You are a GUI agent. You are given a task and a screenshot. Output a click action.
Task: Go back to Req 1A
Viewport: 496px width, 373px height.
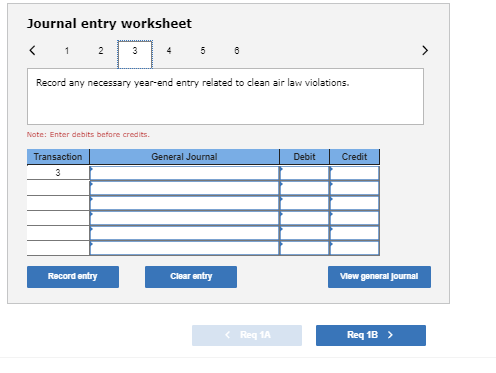(x=247, y=335)
